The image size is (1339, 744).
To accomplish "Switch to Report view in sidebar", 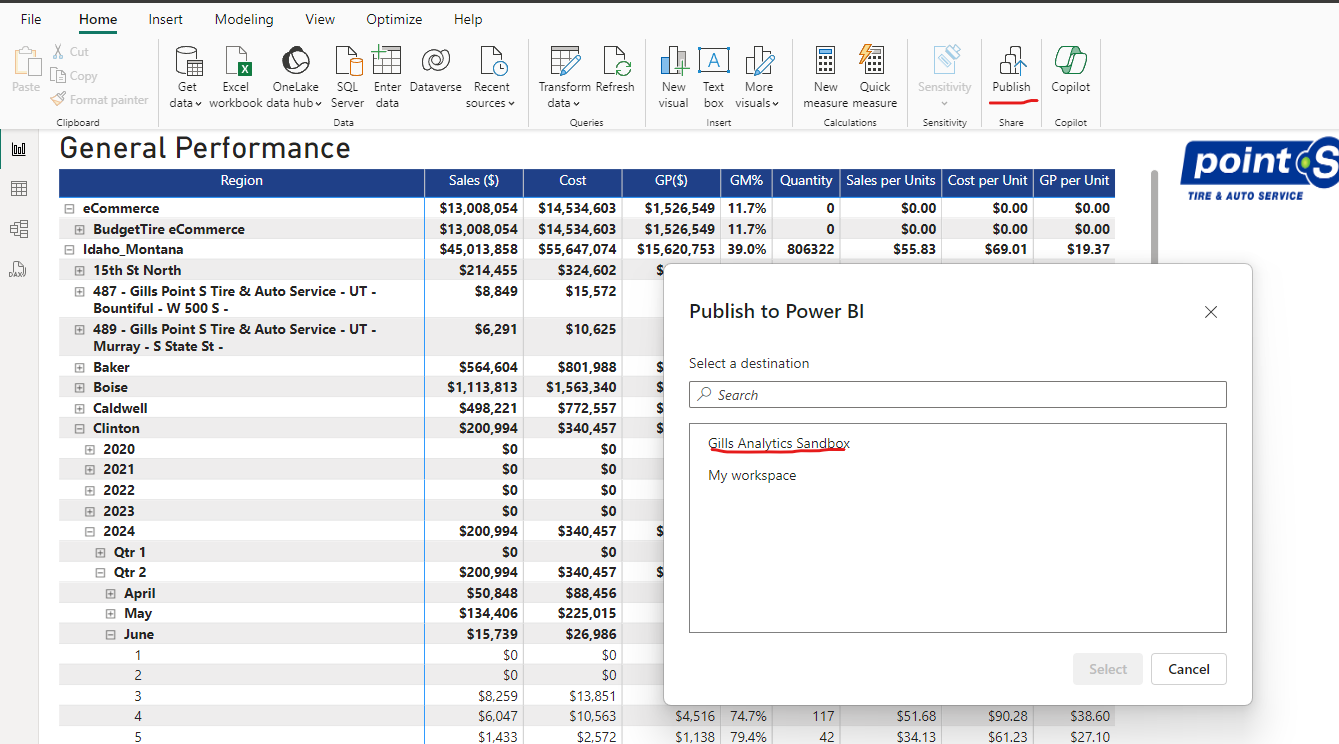I will [x=19, y=149].
